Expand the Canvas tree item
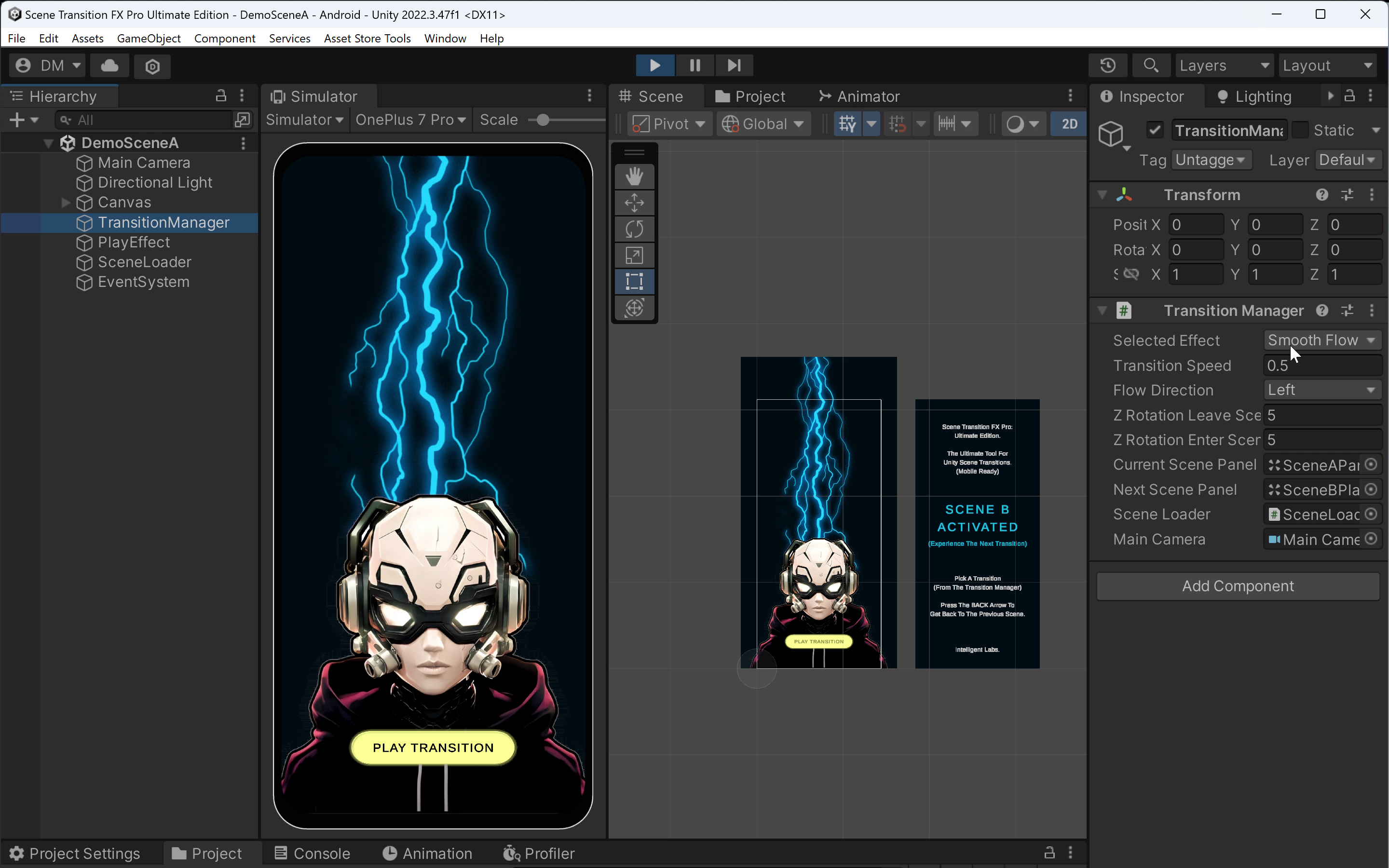Image resolution: width=1389 pixels, height=868 pixels. pyautogui.click(x=66, y=203)
